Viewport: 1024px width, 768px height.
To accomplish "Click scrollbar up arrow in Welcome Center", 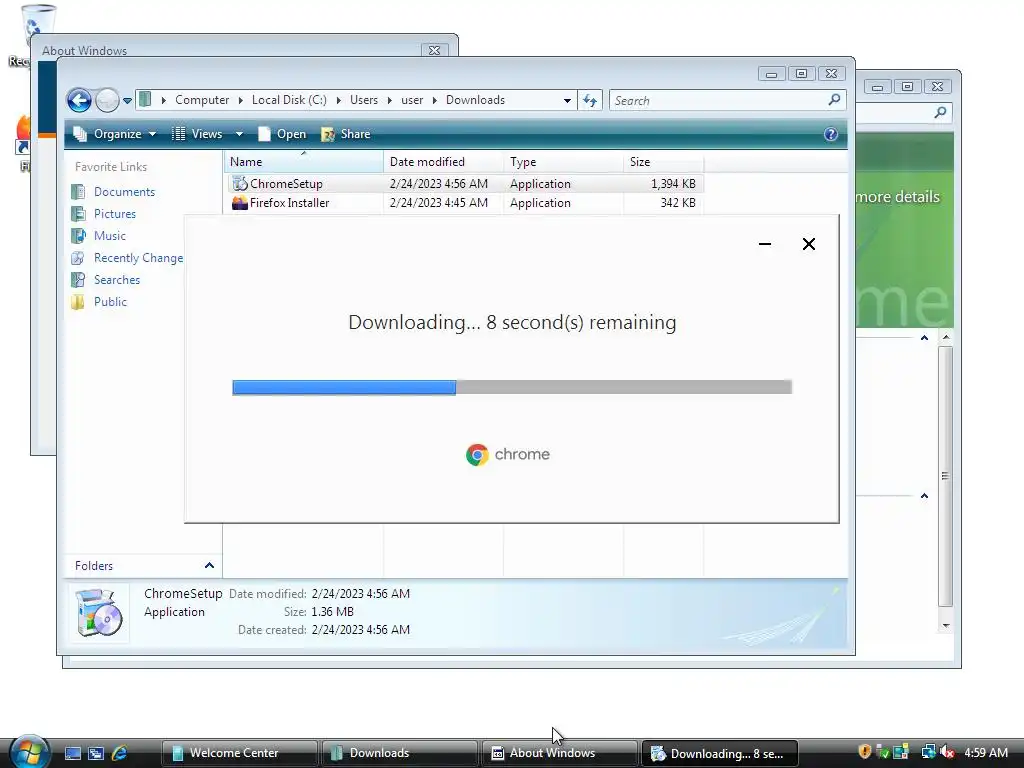I will 946,338.
